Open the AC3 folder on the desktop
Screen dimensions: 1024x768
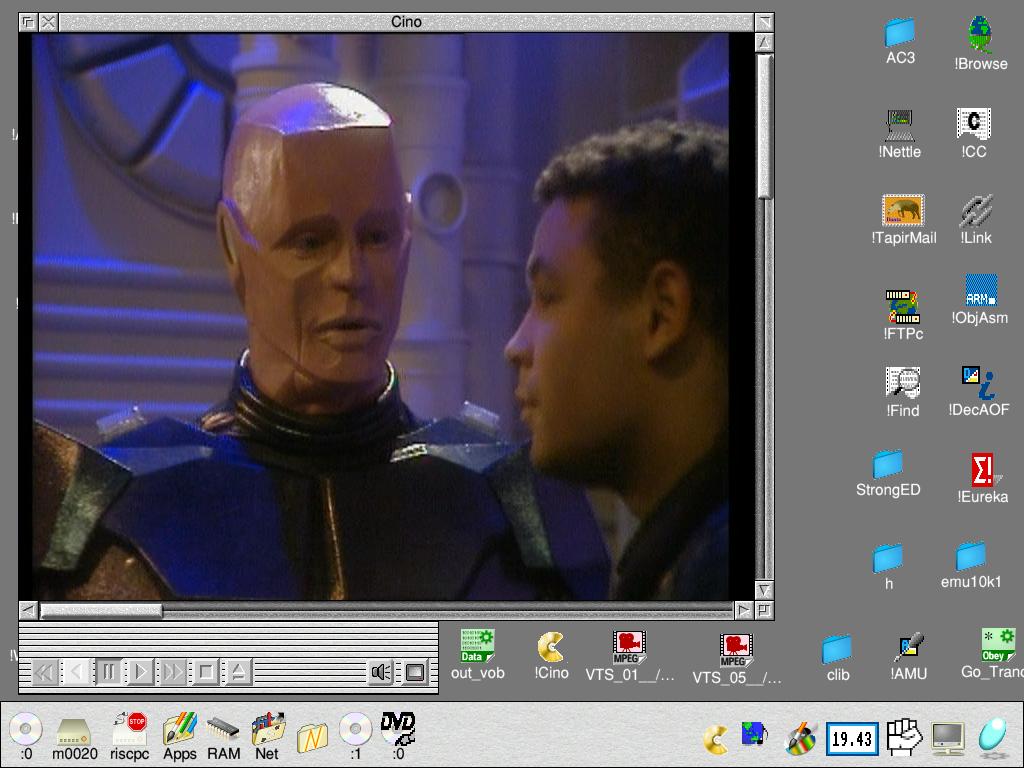(900, 42)
